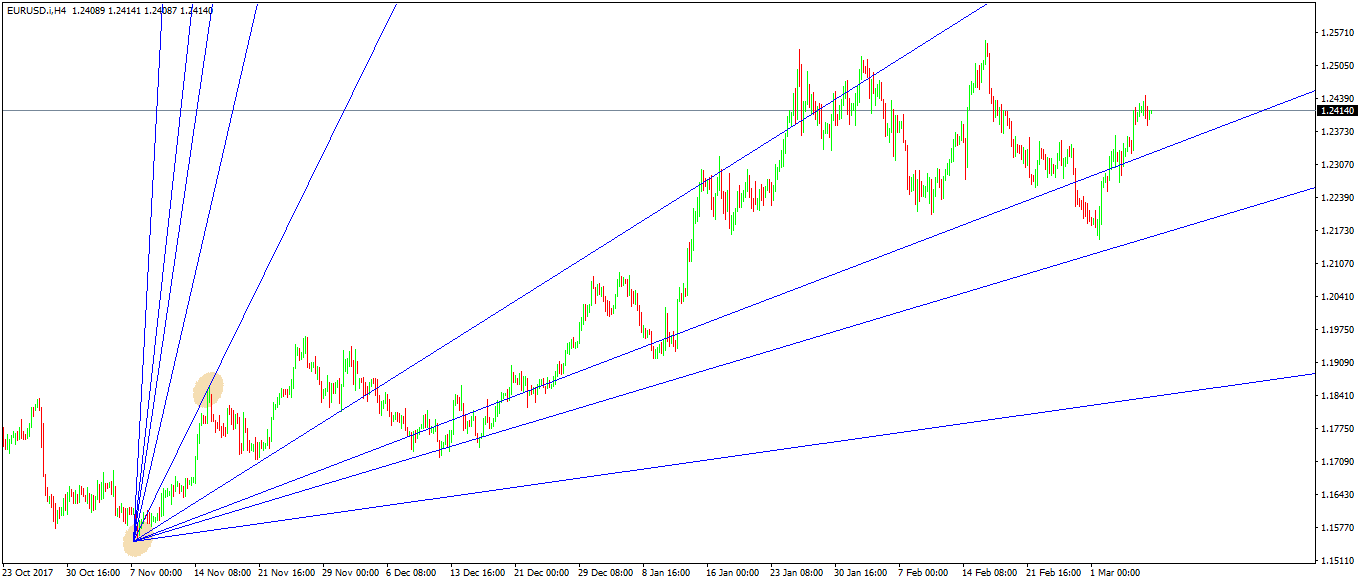Click the 1.25050 price axis label
Screen dimensions: 1358x584
(x=1337, y=66)
